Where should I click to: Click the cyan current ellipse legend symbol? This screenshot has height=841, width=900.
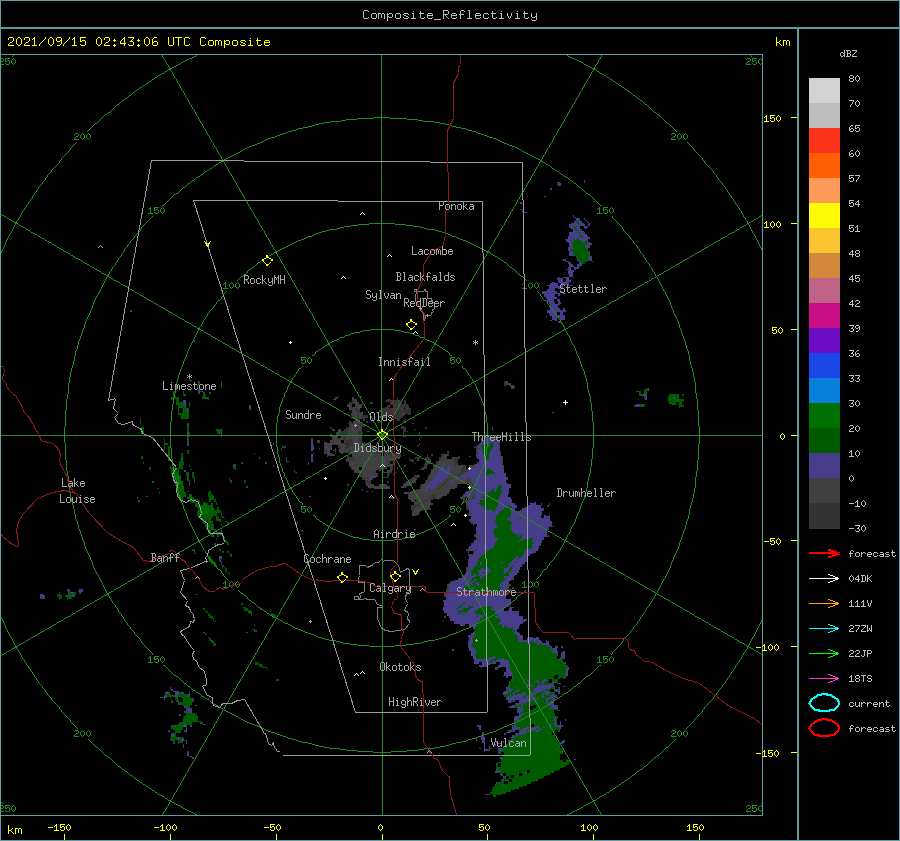point(824,703)
